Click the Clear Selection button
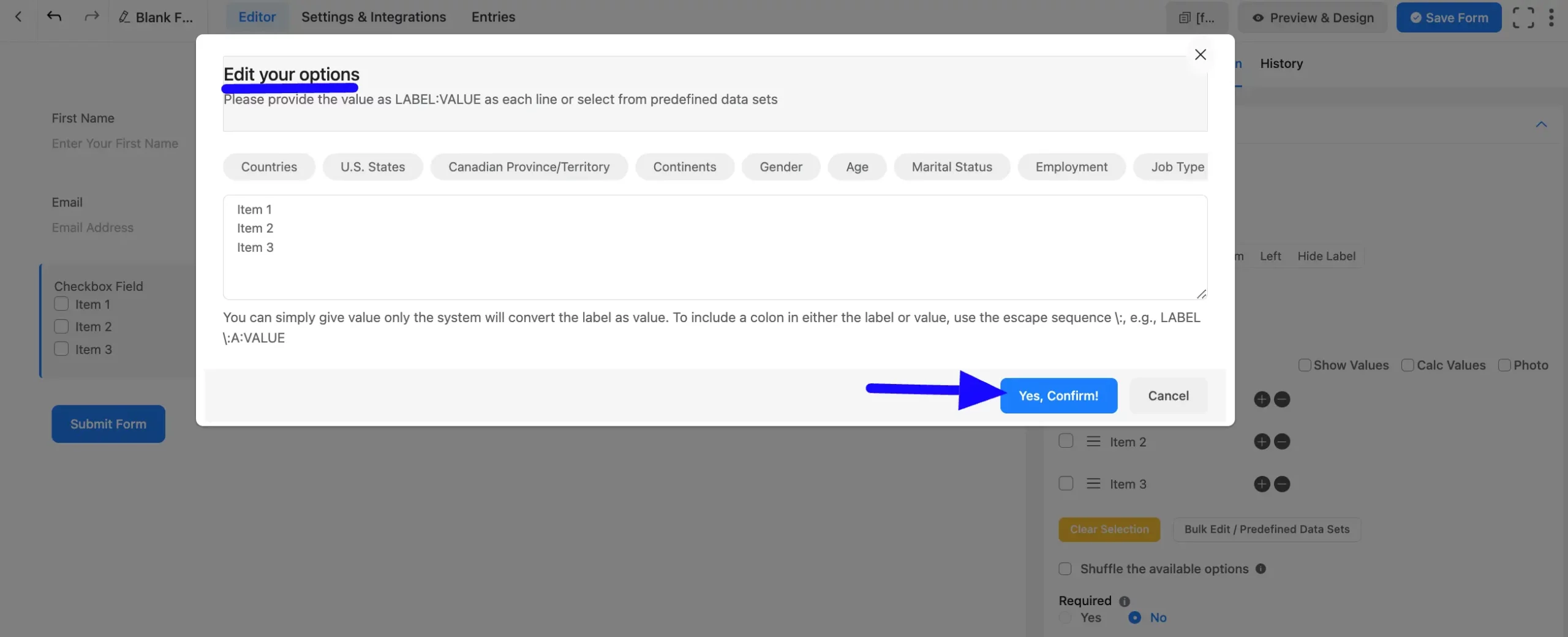Image resolution: width=1568 pixels, height=637 pixels. [x=1109, y=529]
